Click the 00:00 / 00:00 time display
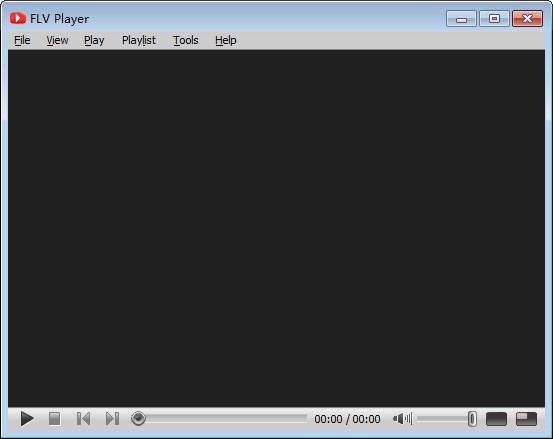The width and height of the screenshot is (553, 439). pos(347,419)
